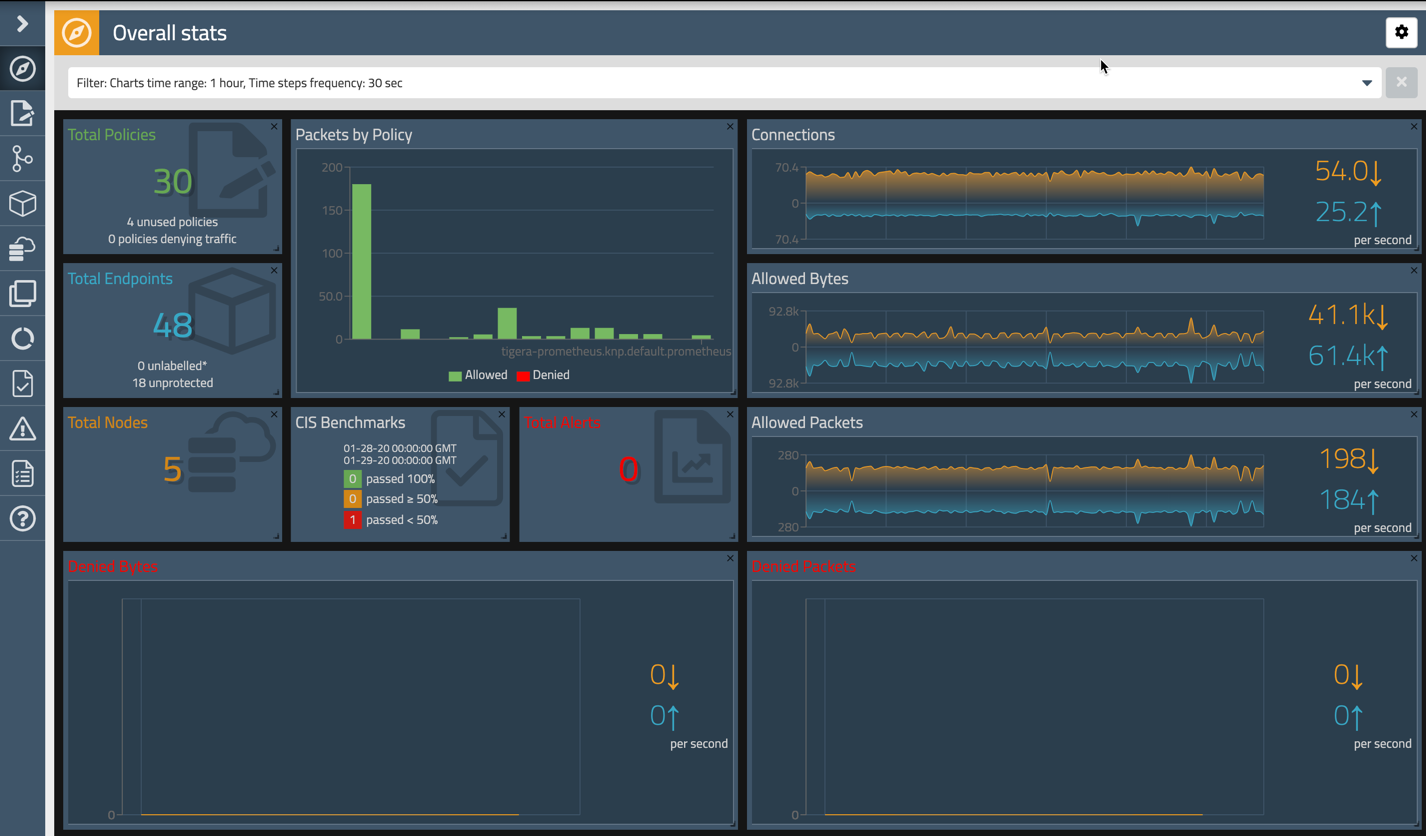
Task: Click the CIS Benchmarks title
Action: tap(350, 423)
